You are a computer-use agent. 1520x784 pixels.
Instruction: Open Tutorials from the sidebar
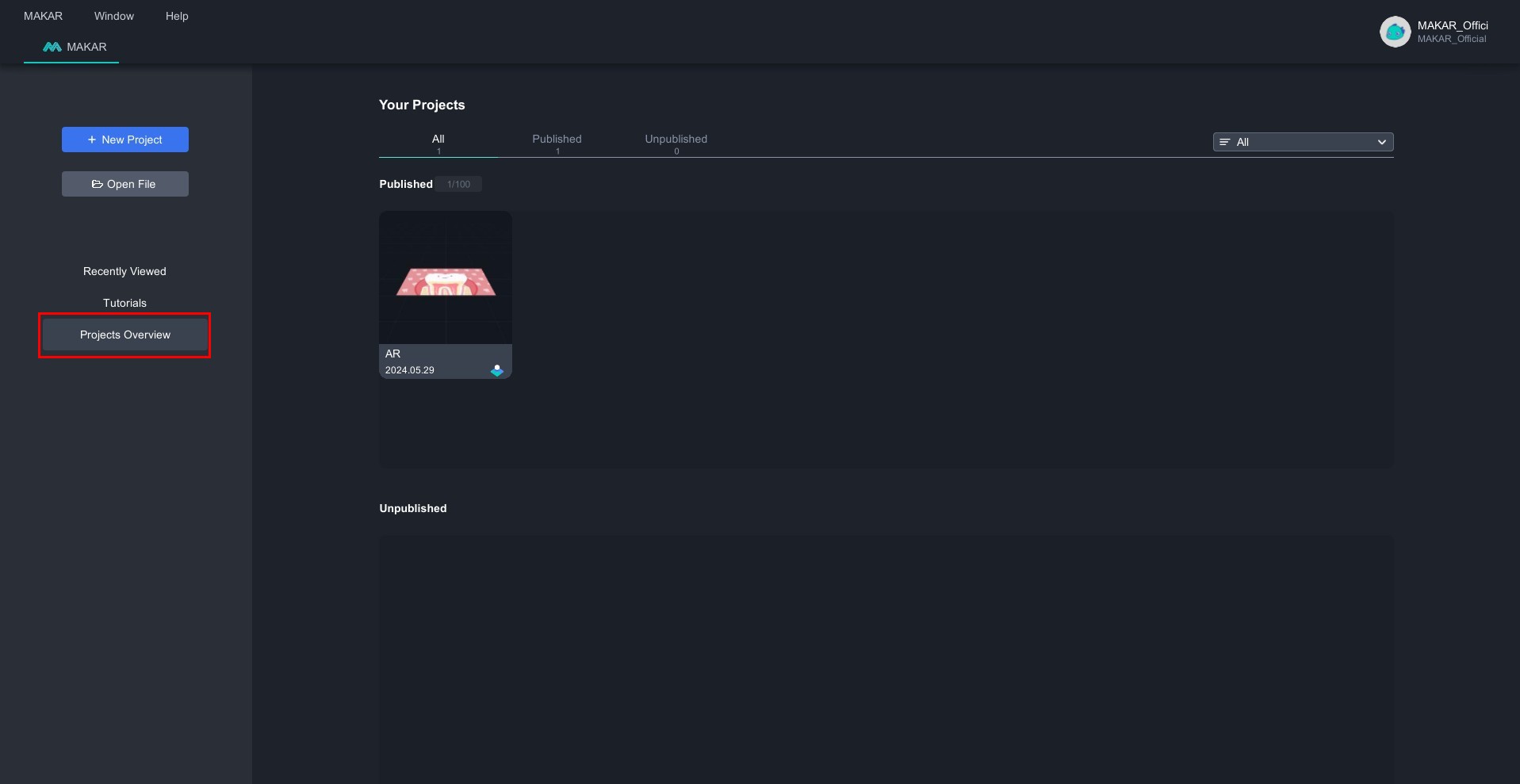coord(124,303)
